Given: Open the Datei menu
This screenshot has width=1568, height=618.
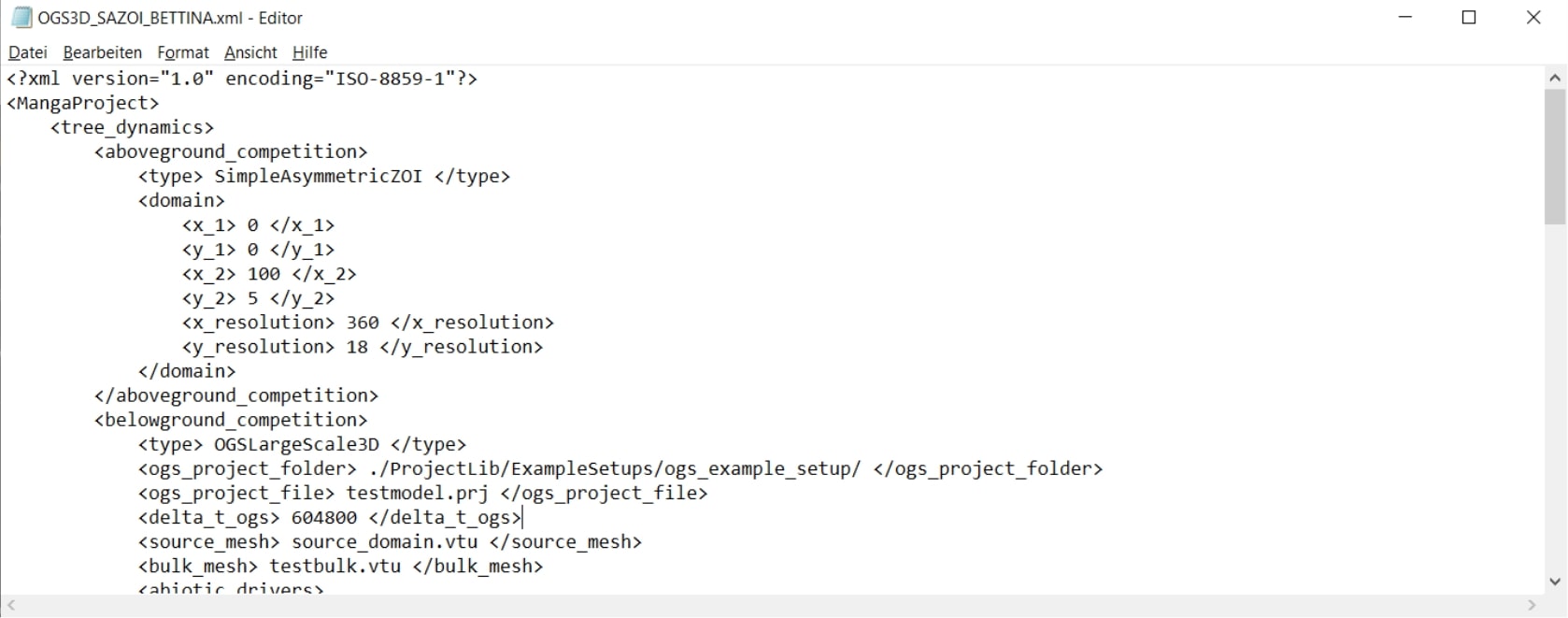Looking at the screenshot, I should pyautogui.click(x=27, y=52).
